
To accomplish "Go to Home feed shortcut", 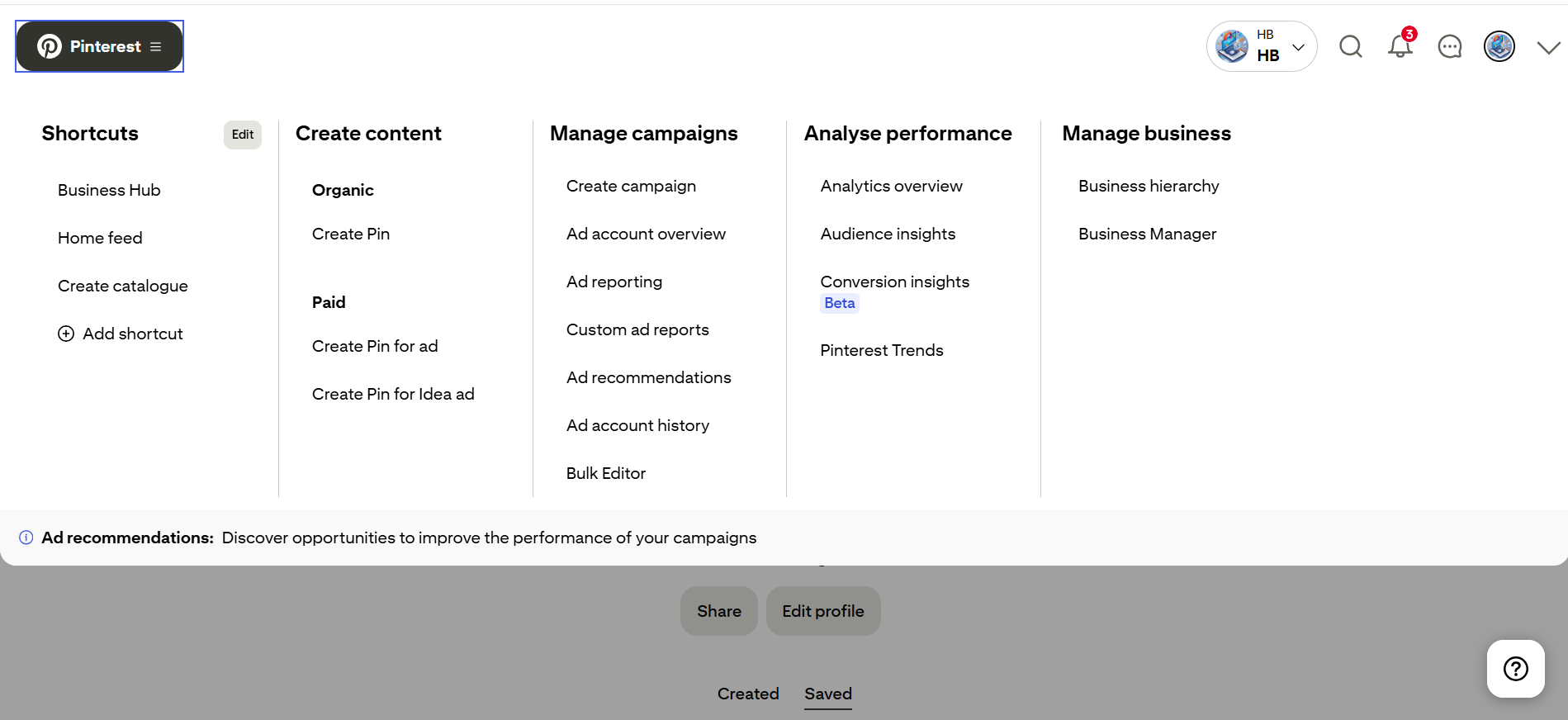I will click(100, 238).
